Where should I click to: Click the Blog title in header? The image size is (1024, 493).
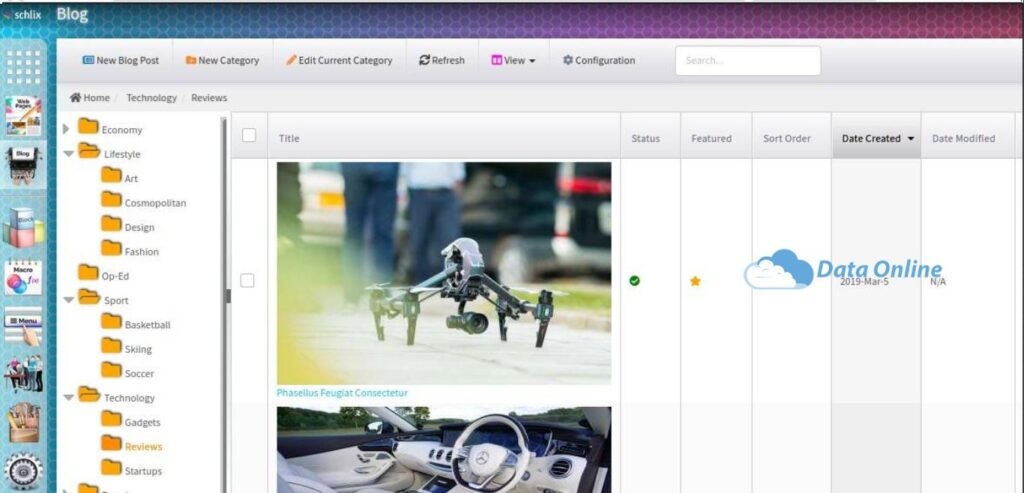(x=72, y=14)
